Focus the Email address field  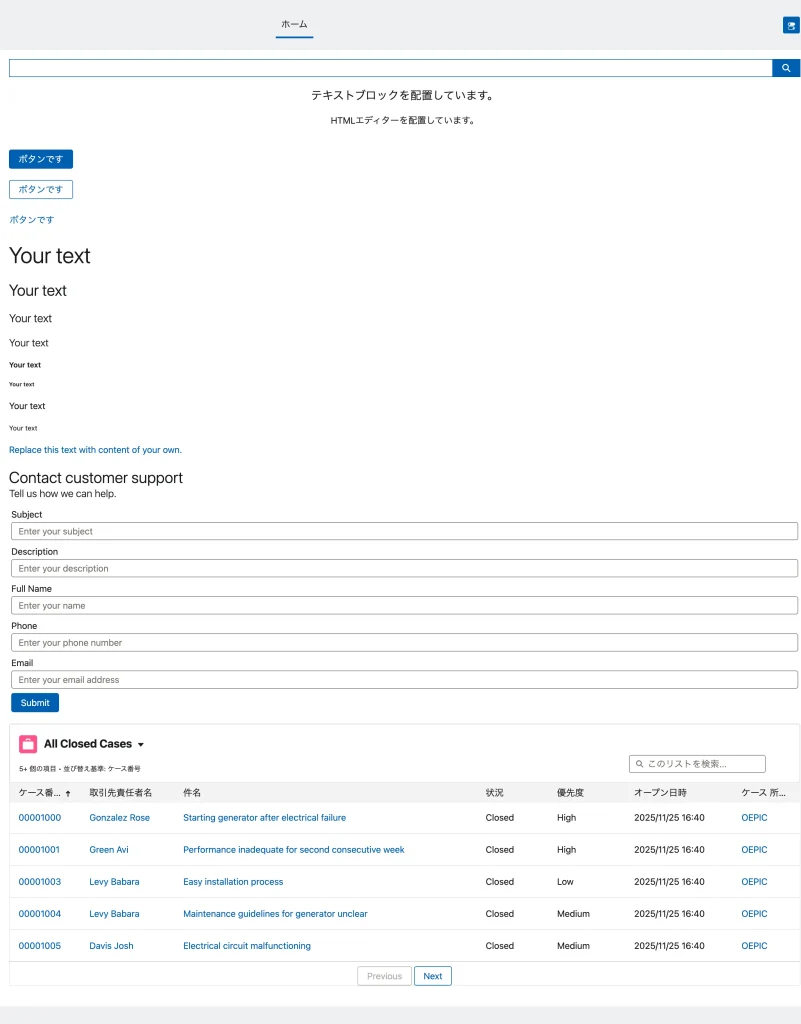click(x=404, y=680)
